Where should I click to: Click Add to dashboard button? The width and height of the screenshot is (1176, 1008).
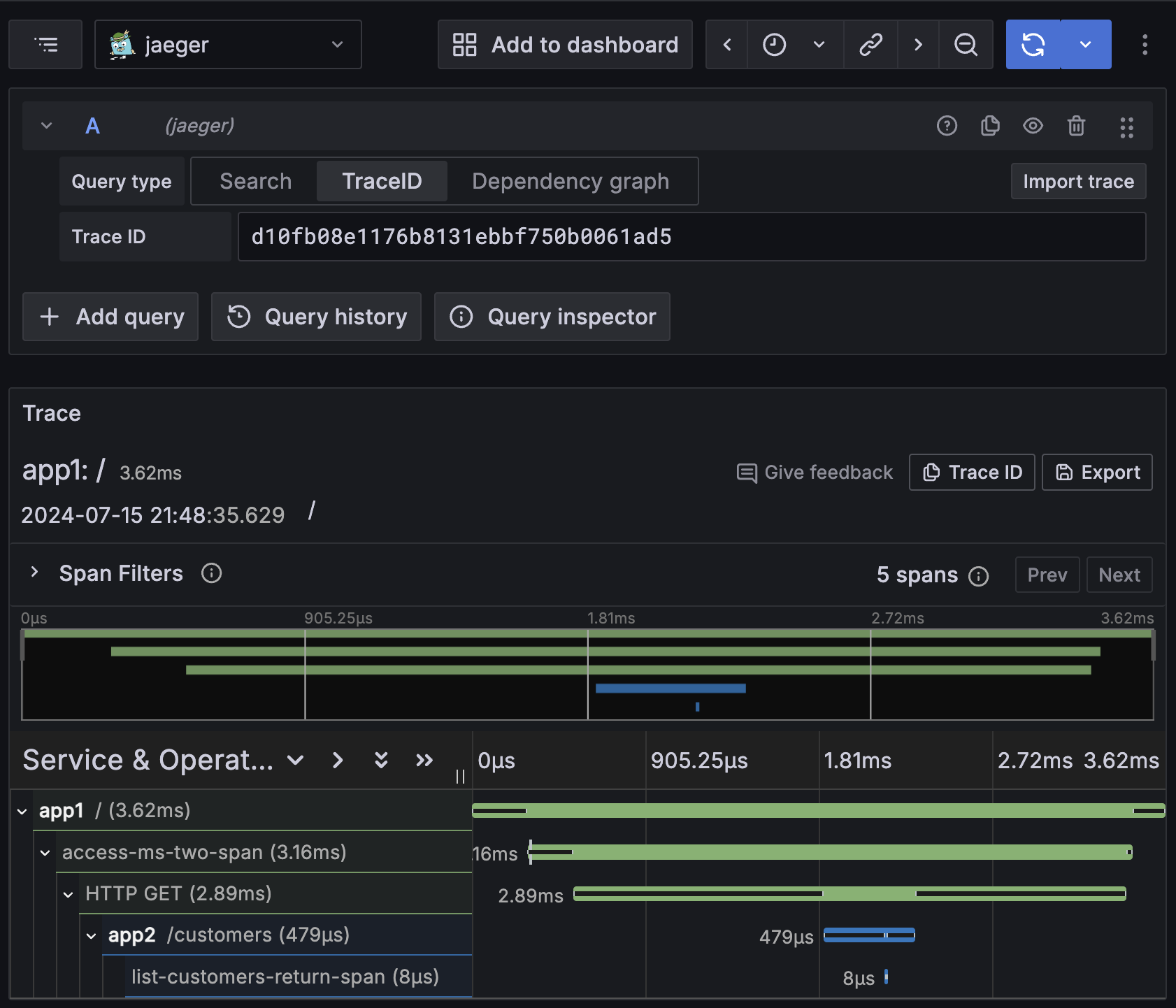565,45
